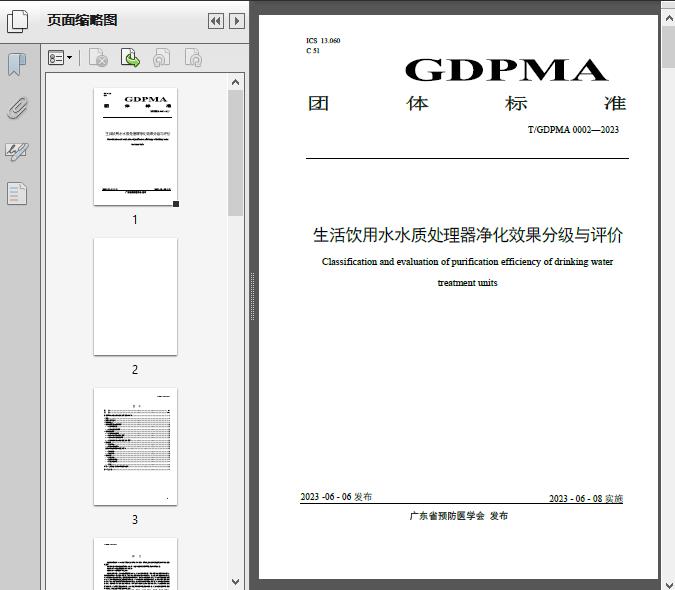
Task: Open the Signatures panel
Action: click(17, 151)
